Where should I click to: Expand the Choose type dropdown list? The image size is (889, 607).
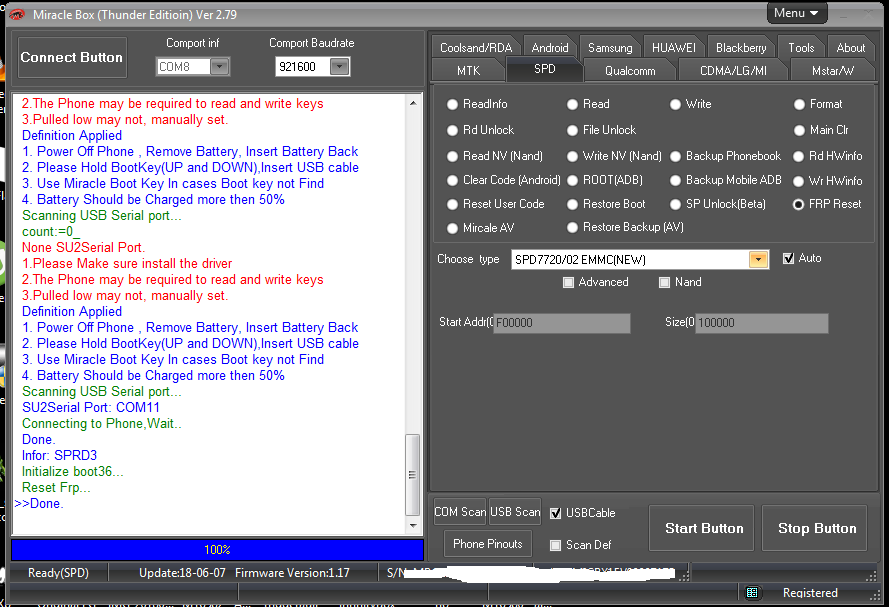coord(759,259)
